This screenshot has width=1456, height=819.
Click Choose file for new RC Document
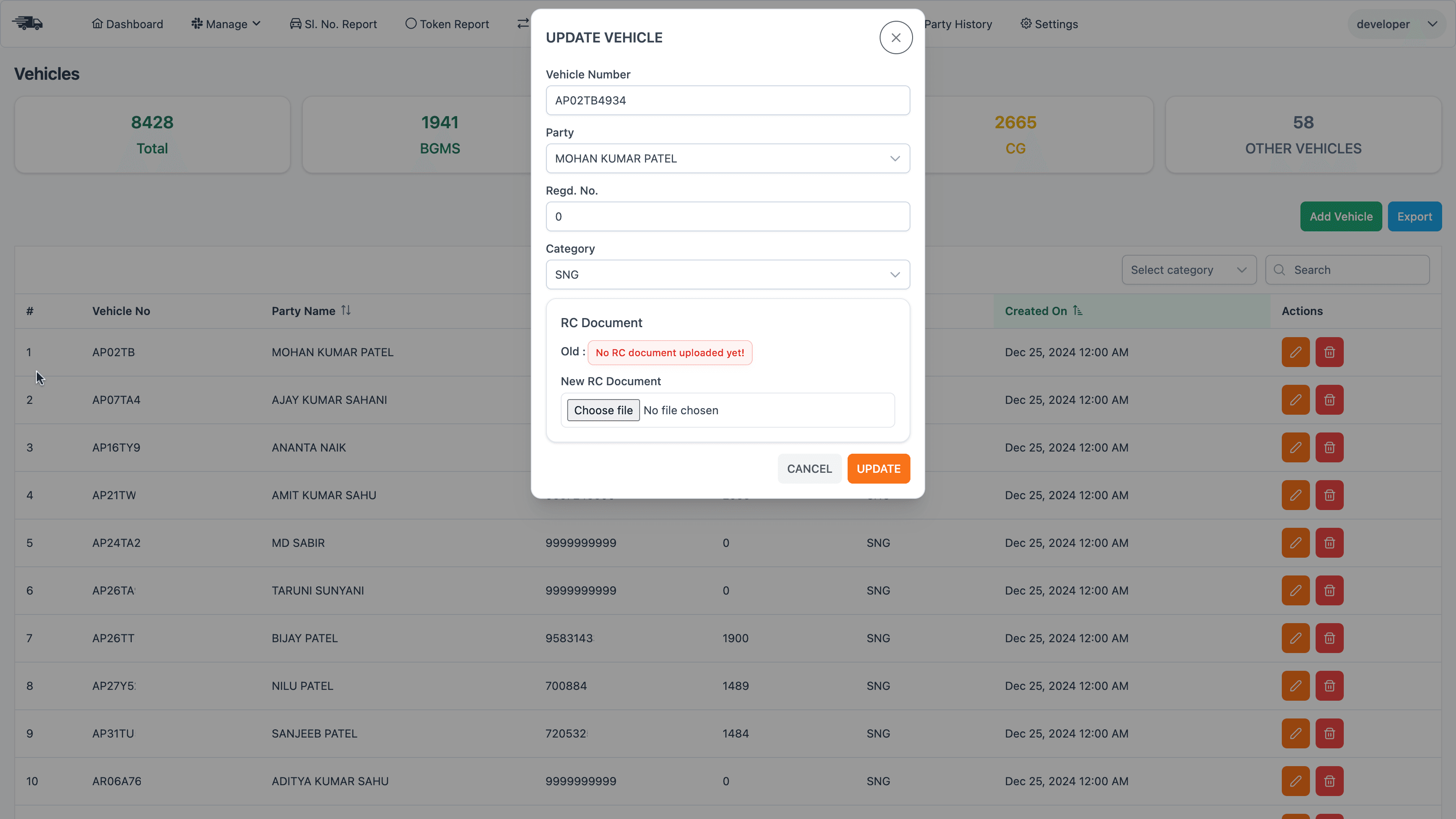pyautogui.click(x=603, y=410)
